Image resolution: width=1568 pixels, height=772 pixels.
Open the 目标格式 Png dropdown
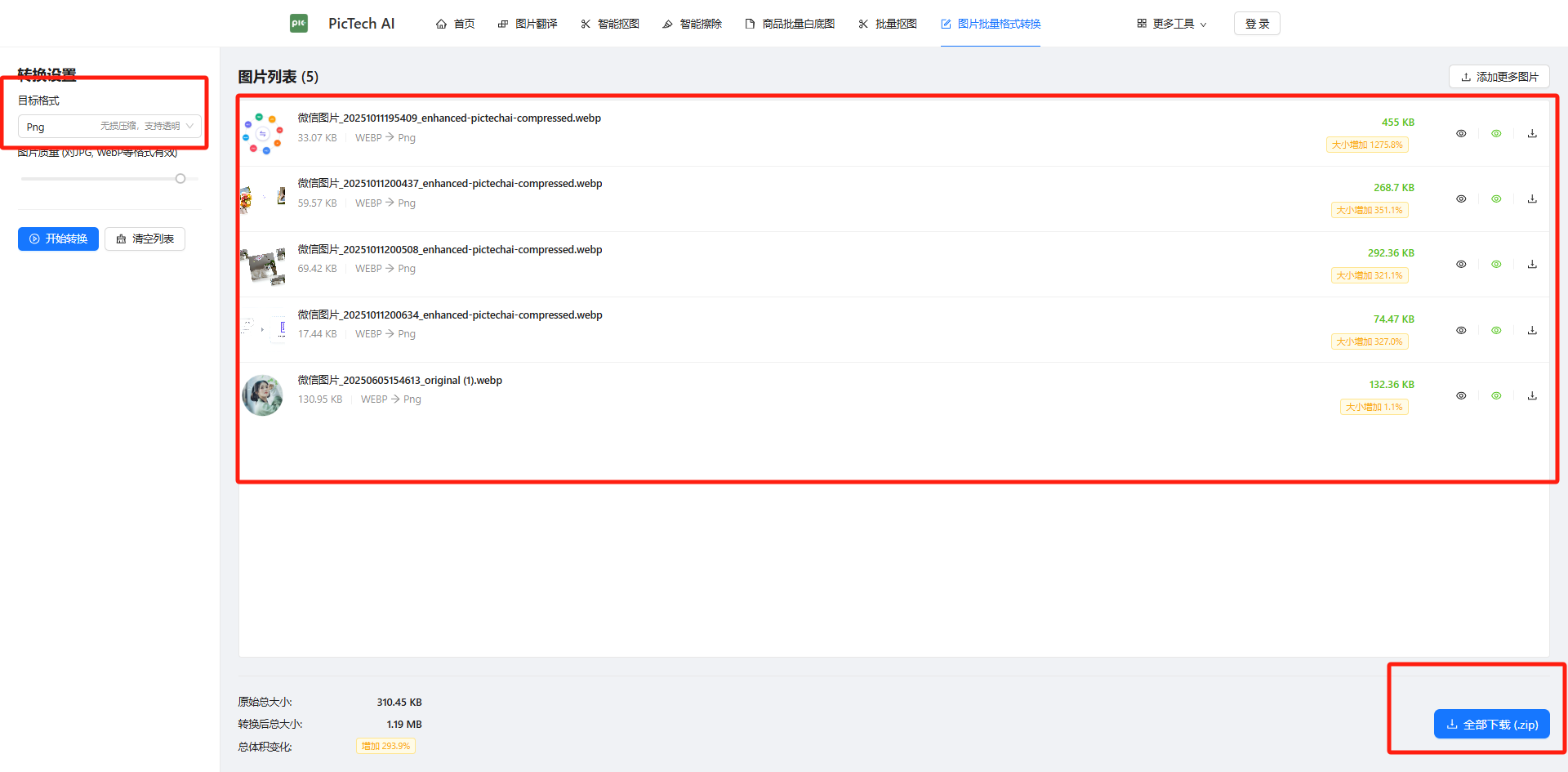[x=109, y=127]
